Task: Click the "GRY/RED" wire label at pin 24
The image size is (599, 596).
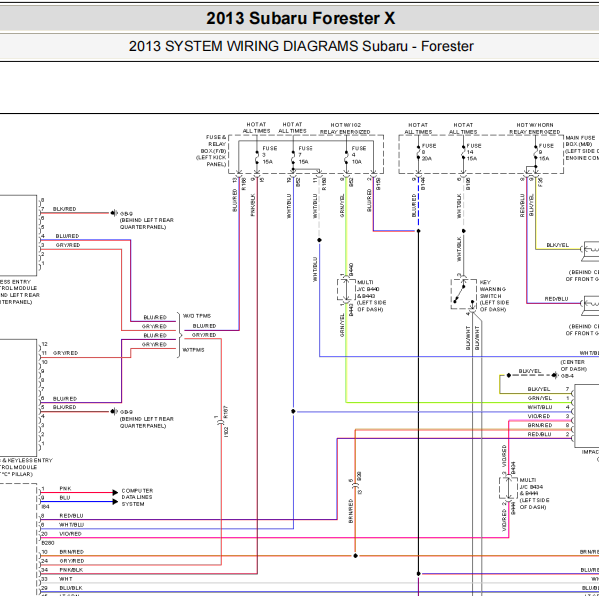Action: (71, 561)
